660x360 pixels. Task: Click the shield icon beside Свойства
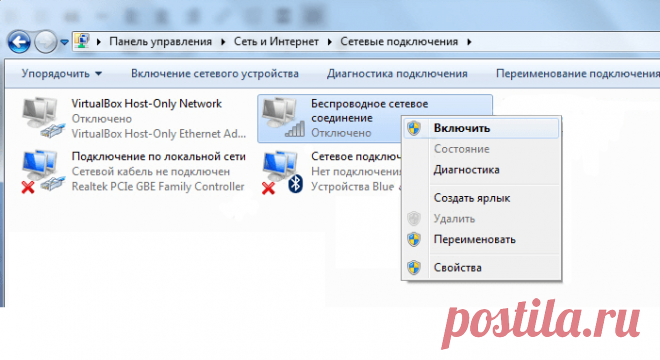click(414, 267)
